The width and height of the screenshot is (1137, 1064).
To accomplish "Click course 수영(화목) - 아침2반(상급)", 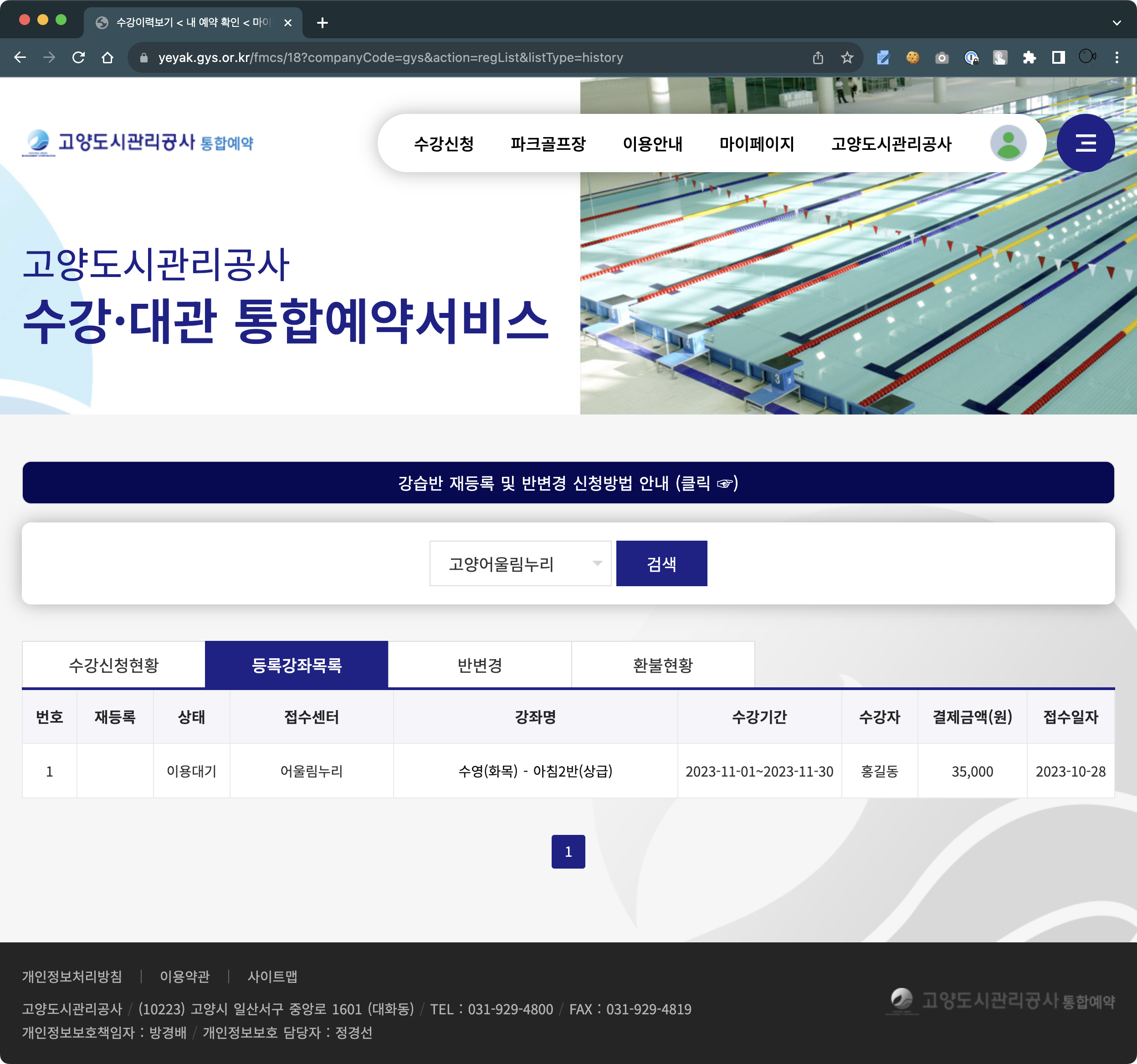I will 535,771.
